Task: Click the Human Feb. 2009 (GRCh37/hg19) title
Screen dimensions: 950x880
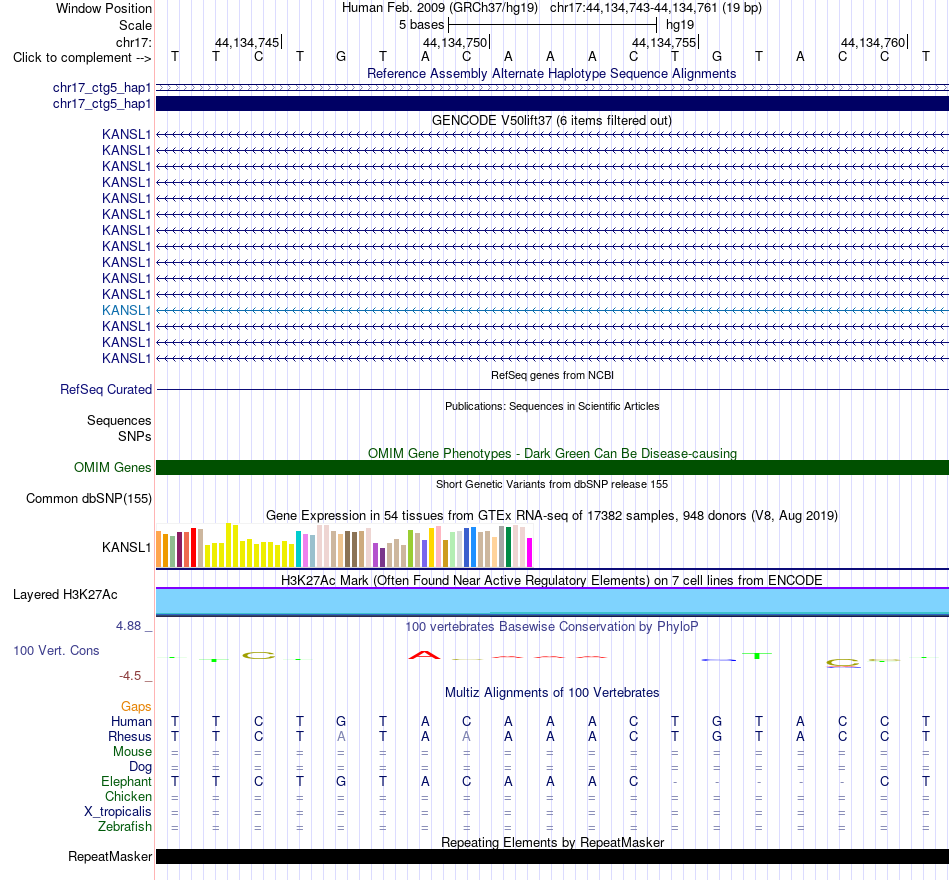Action: click(x=440, y=8)
